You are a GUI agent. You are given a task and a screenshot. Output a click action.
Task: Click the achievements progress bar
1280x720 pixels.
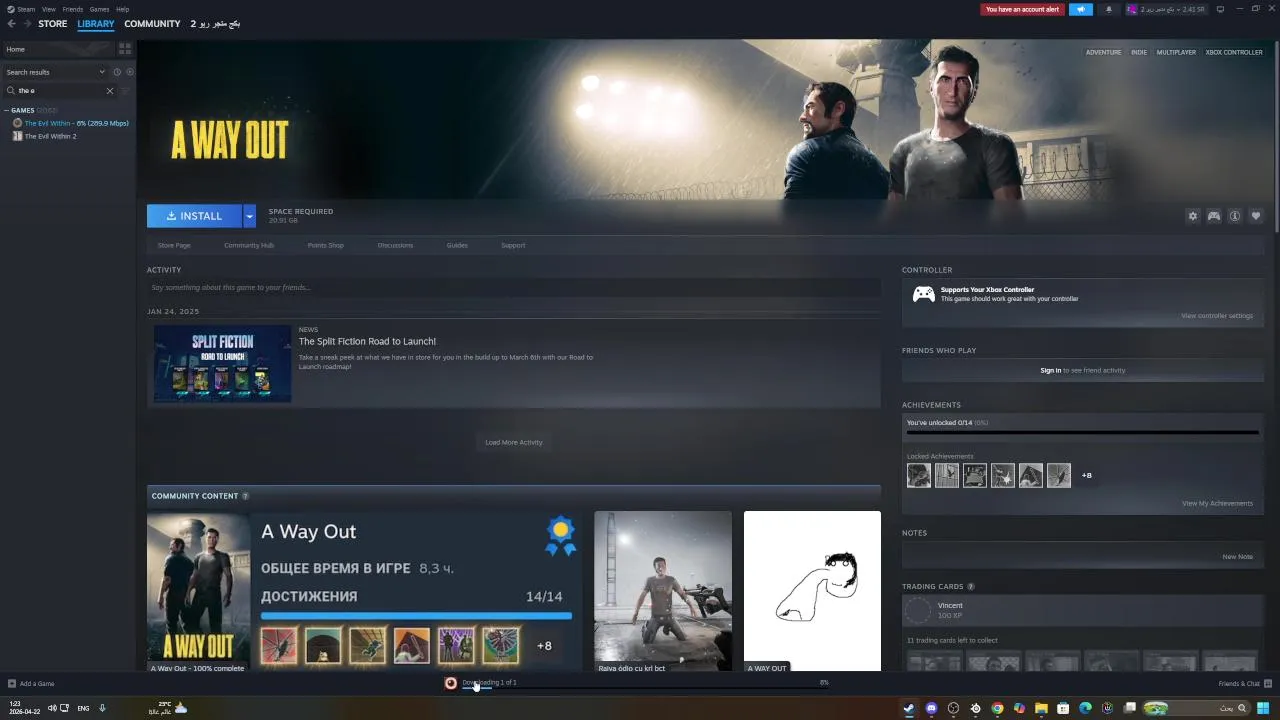[1082, 432]
